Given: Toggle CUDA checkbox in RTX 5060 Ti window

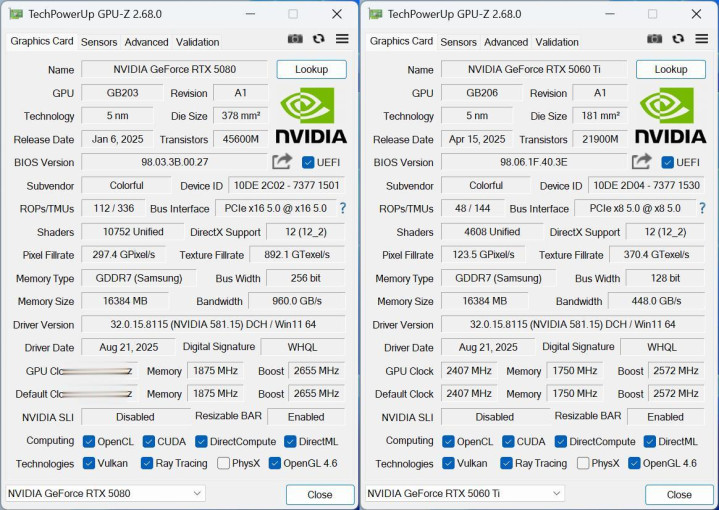Looking at the screenshot, I should click(508, 442).
